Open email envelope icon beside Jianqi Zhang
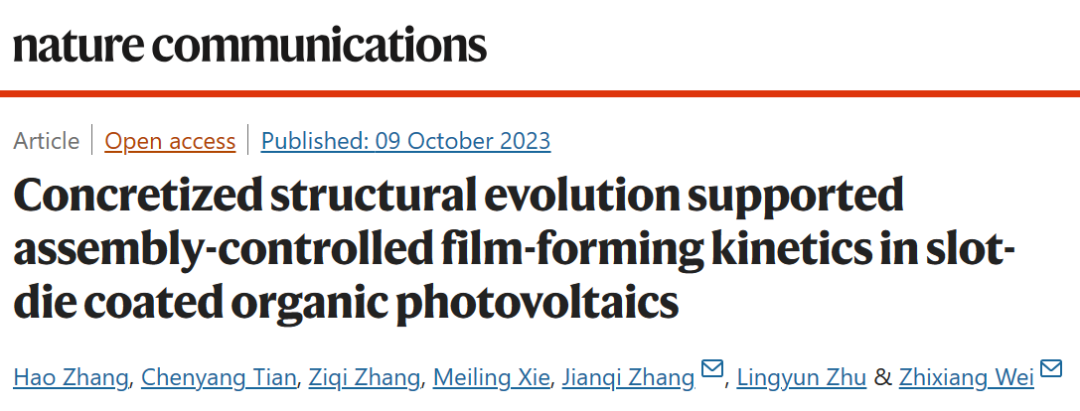This screenshot has width=1080, height=411. tap(712, 369)
